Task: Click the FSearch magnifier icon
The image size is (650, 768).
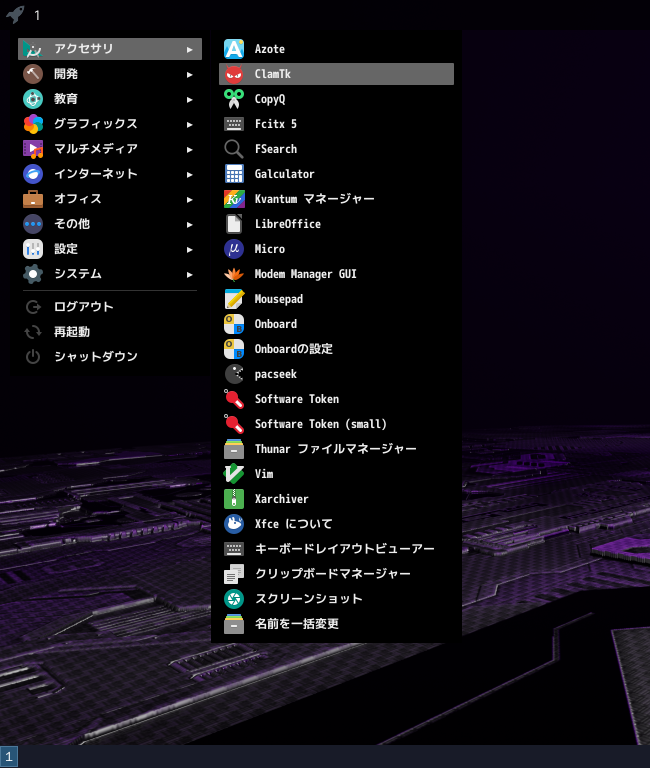Action: pos(234,149)
